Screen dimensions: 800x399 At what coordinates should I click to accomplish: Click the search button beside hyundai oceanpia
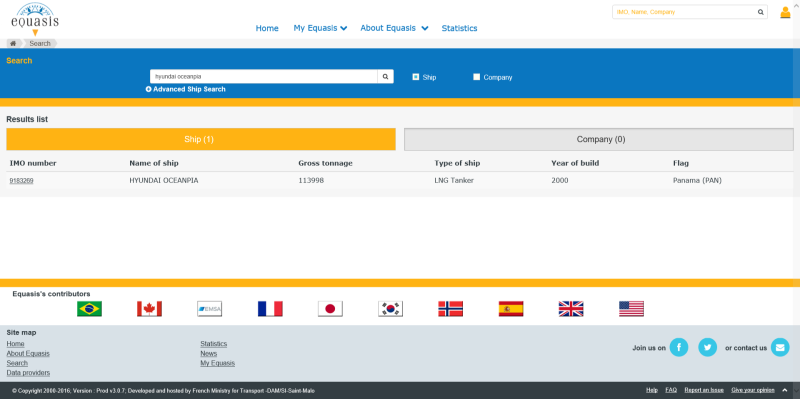[385, 77]
